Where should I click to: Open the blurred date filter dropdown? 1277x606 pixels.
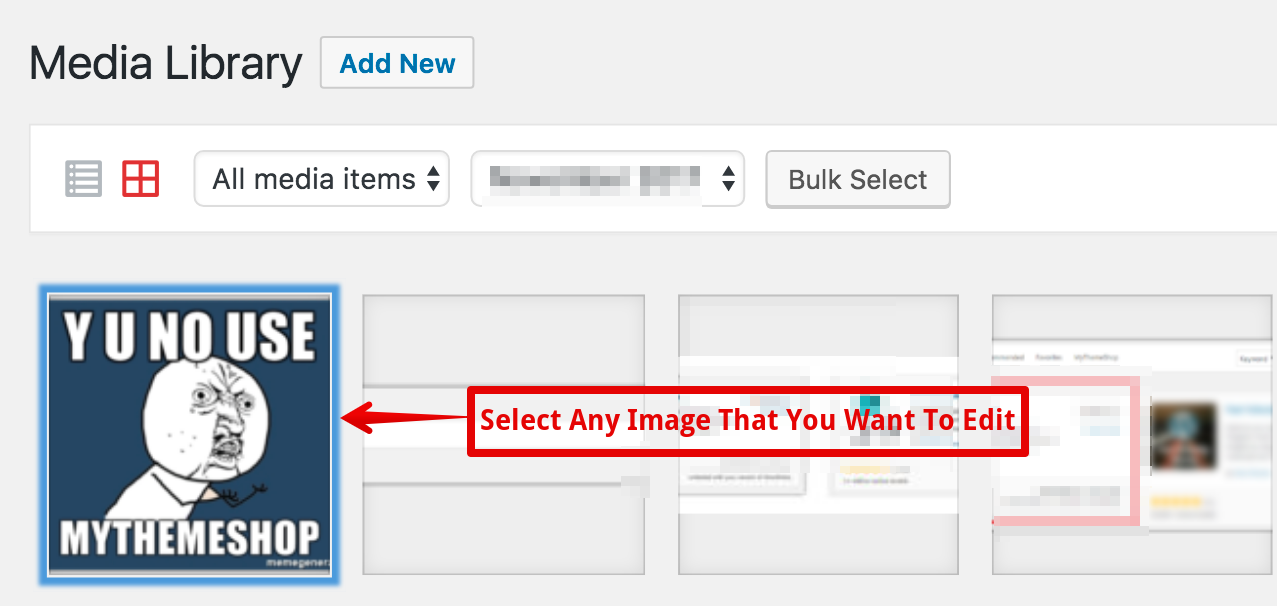(x=608, y=179)
